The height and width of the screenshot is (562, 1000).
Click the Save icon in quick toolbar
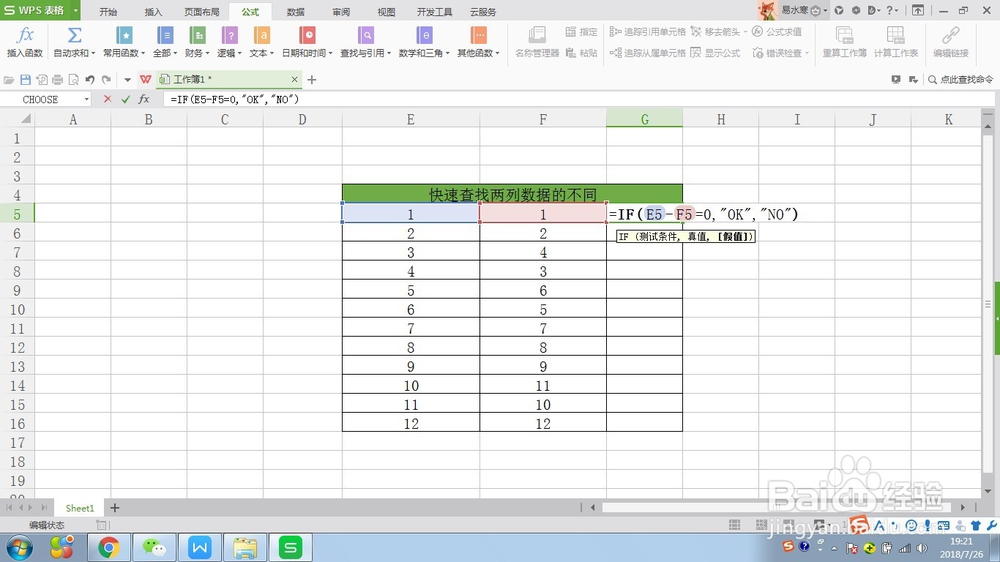tap(26, 80)
